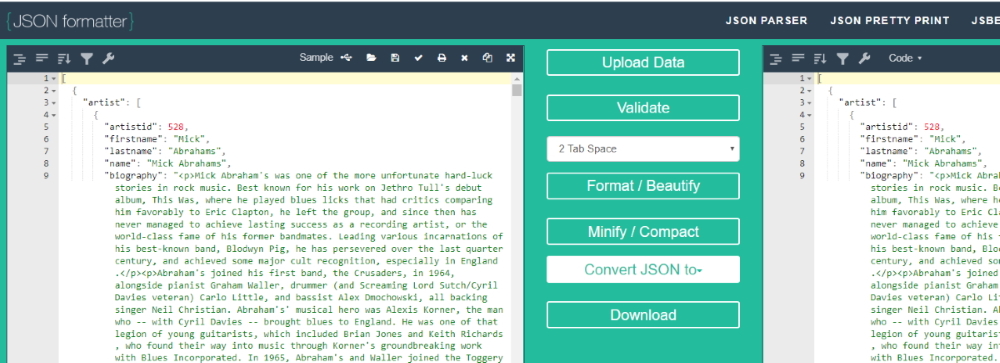Click "lastname": "Abrahams" line in left editor
The width and height of the screenshot is (1000, 363).
coord(165,151)
